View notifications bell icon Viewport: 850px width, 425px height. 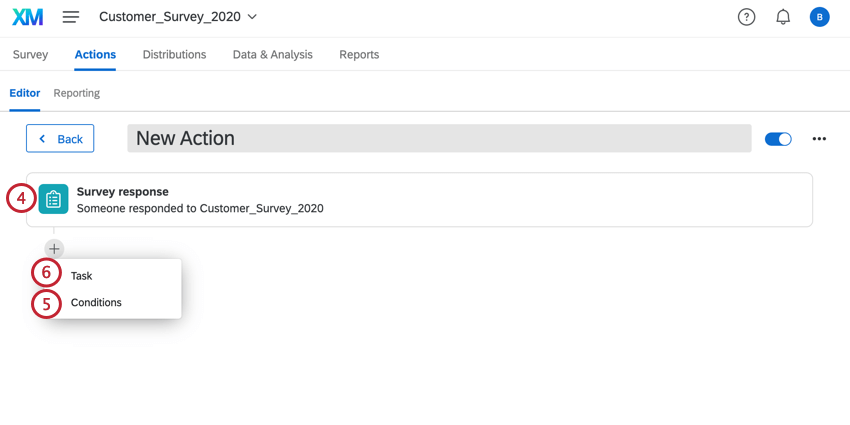(x=783, y=17)
